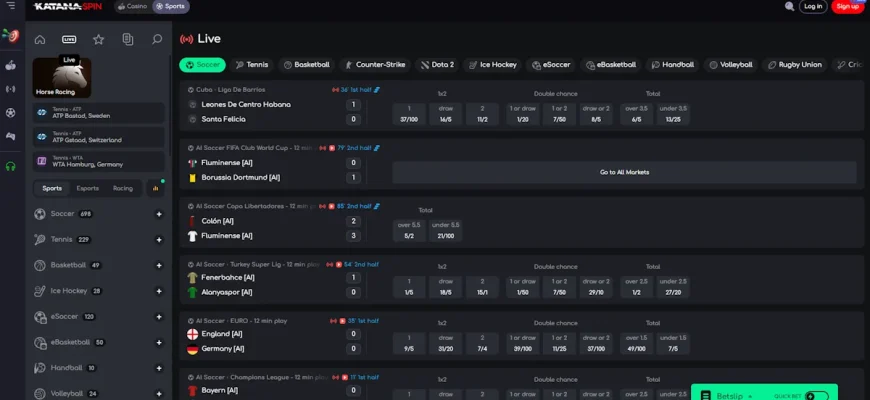This screenshot has height=400, width=870.
Task: Click the game controller icon in left rail
Action: pyautogui.click(x=11, y=136)
